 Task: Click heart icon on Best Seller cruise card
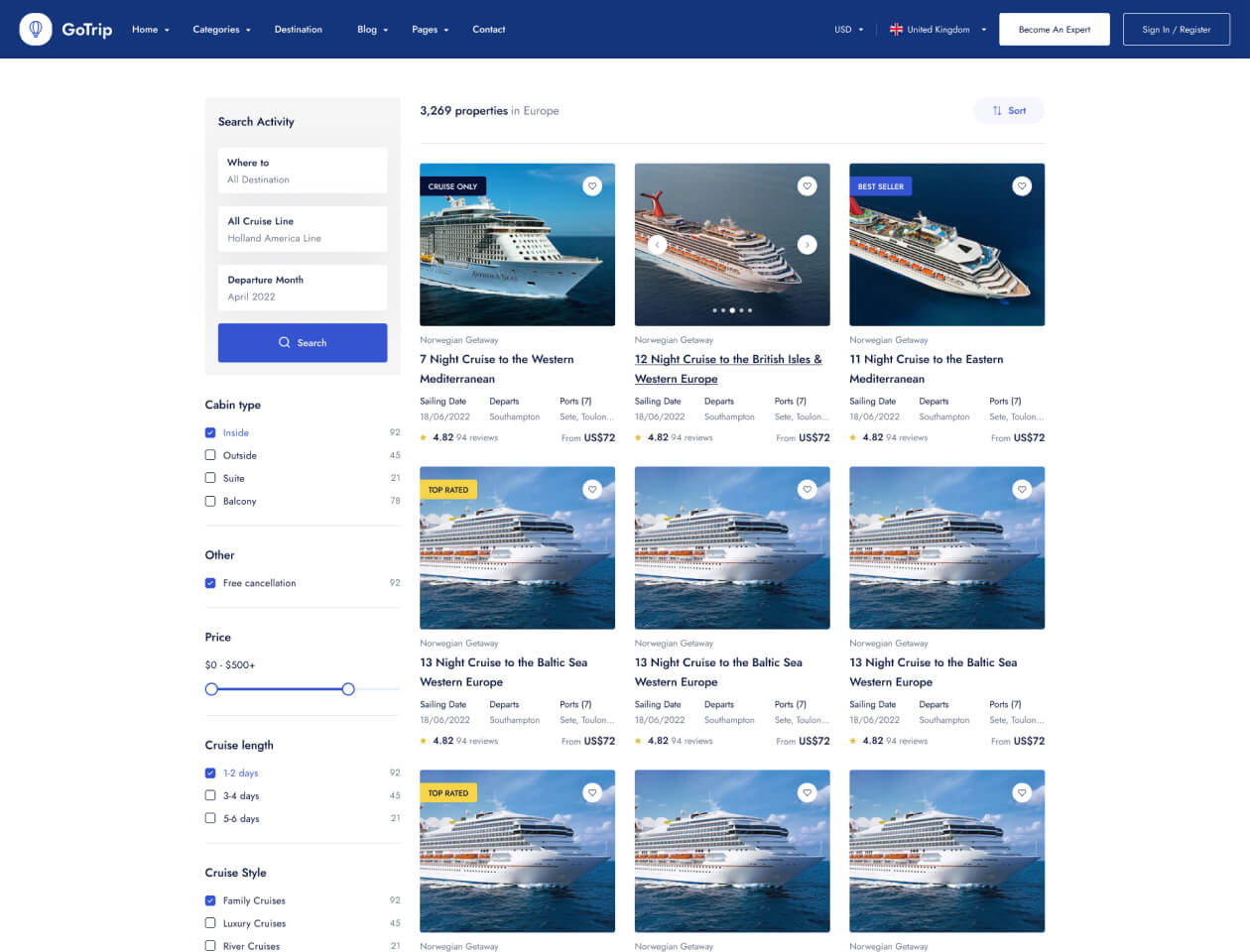[1022, 186]
